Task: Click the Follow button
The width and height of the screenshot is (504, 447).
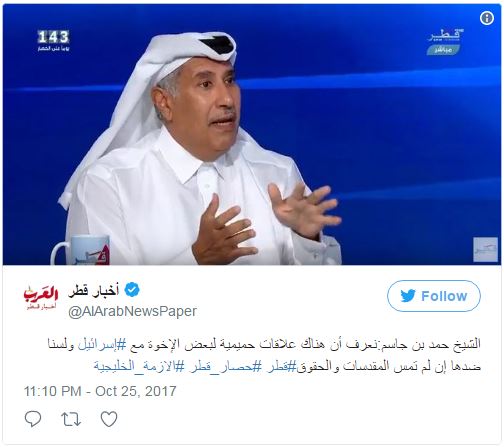Action: click(434, 296)
